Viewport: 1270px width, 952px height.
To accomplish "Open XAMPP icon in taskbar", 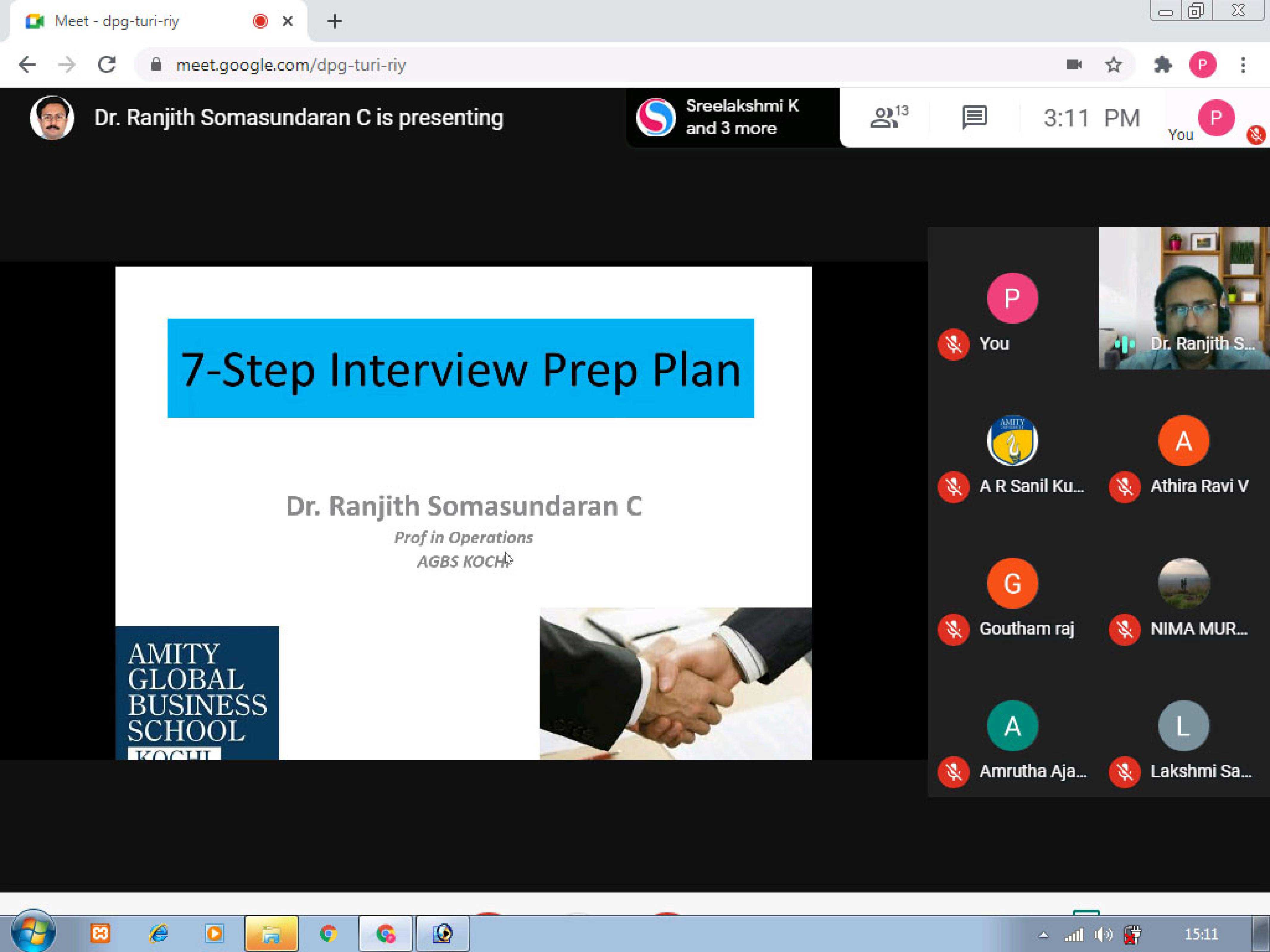I will click(x=100, y=934).
